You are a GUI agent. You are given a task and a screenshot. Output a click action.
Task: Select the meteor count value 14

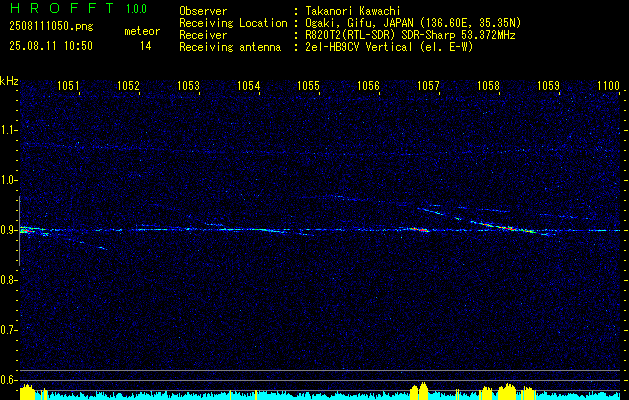click(145, 46)
